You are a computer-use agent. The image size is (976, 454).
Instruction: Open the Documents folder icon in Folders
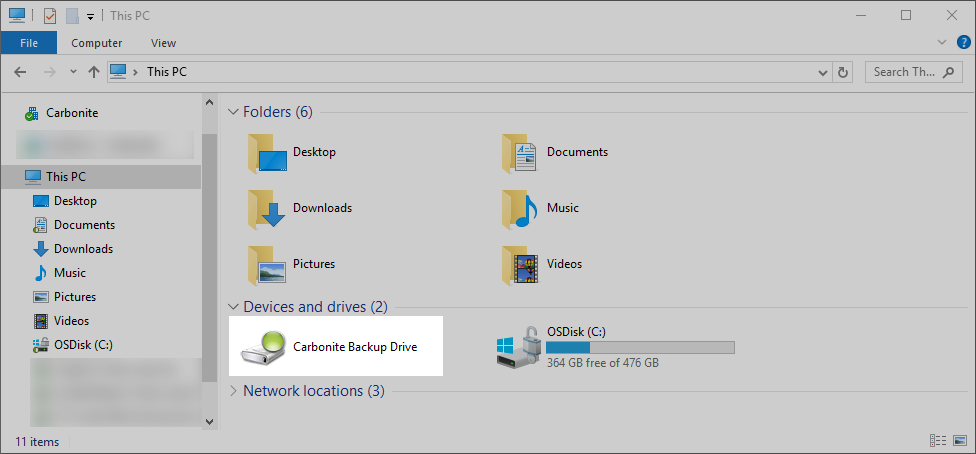click(x=520, y=153)
